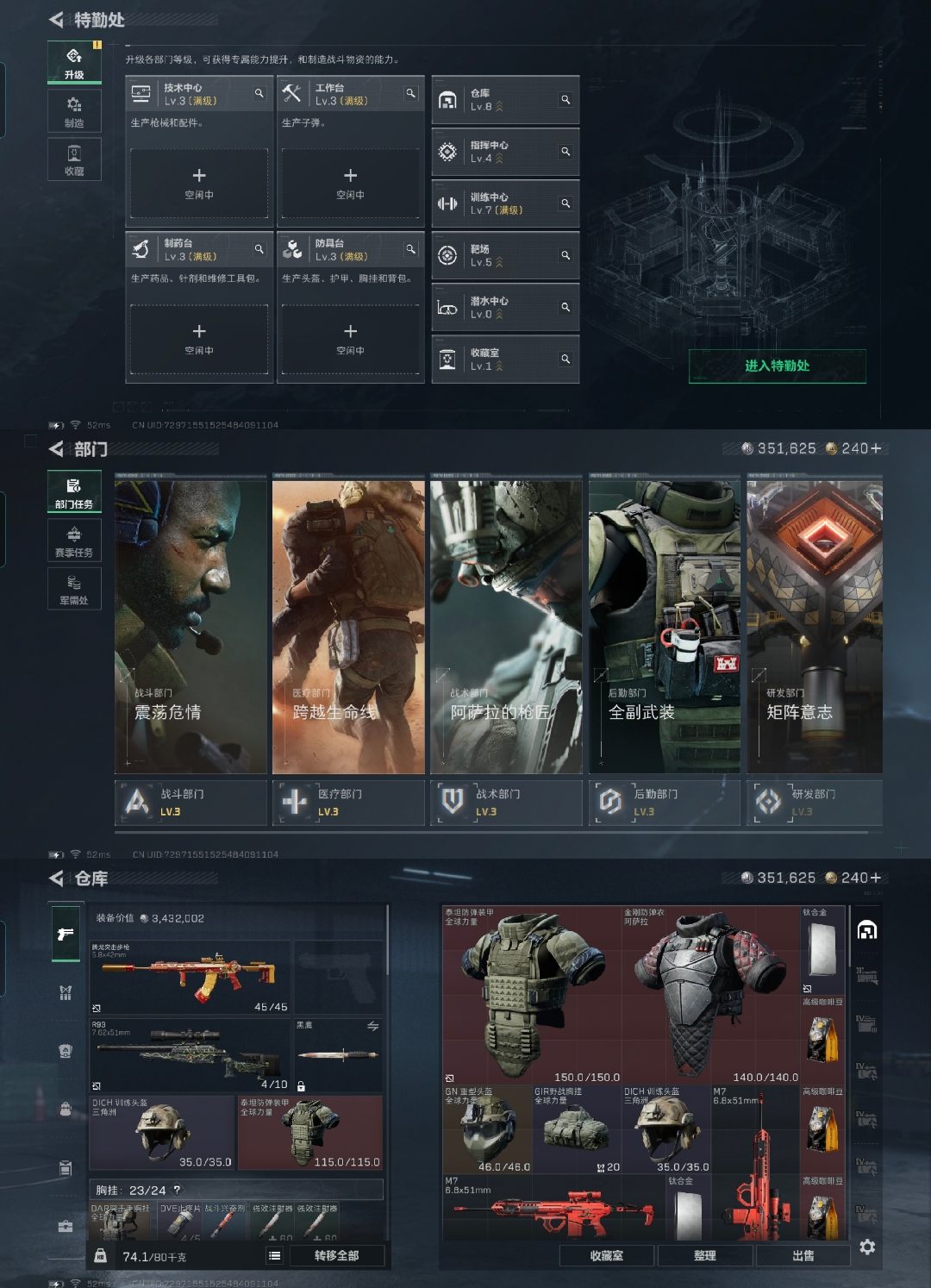The image size is (931, 1288).
Task: Click the back arrow beside 部门 title
Action: [x=57, y=449]
